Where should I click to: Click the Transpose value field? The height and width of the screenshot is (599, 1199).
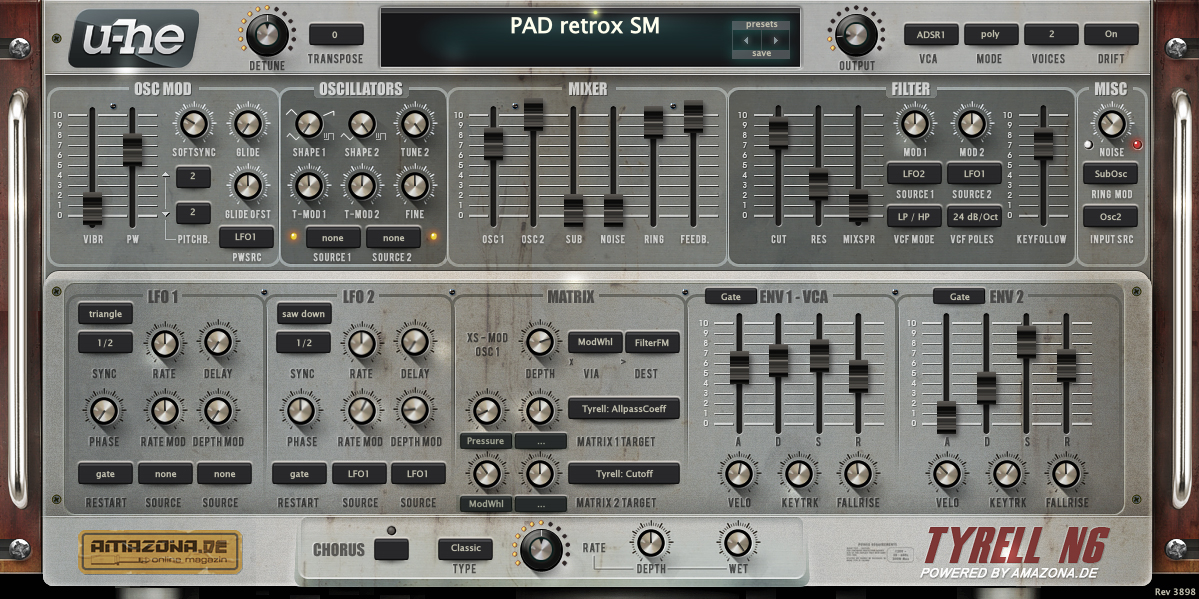click(x=336, y=34)
